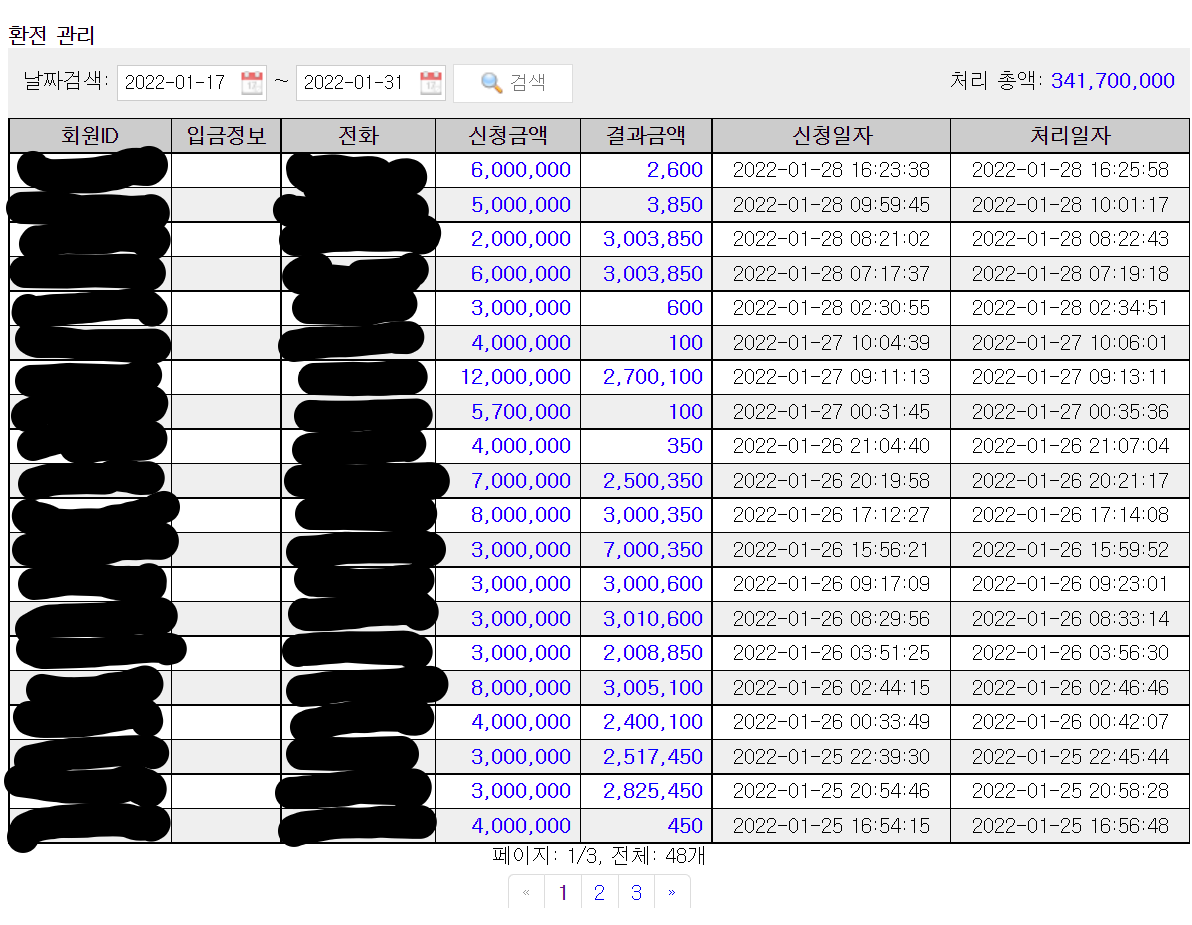Click processed date 2022-01-25 22:45:44
The width and height of the screenshot is (1192, 925).
point(1070,757)
